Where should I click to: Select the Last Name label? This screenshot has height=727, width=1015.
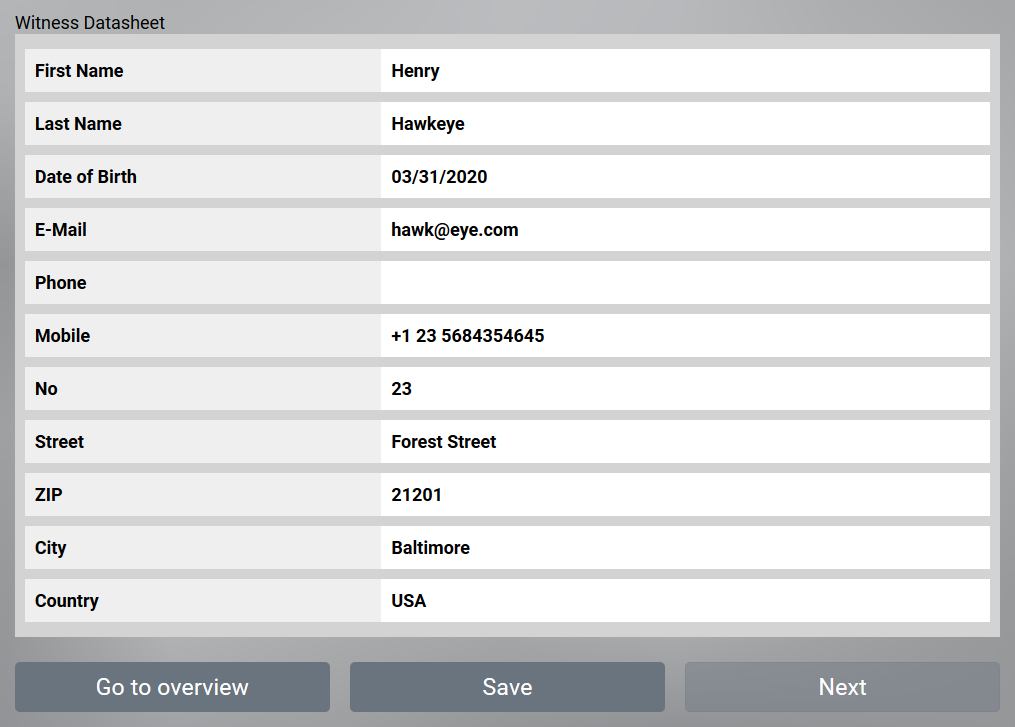pyautogui.click(x=78, y=124)
